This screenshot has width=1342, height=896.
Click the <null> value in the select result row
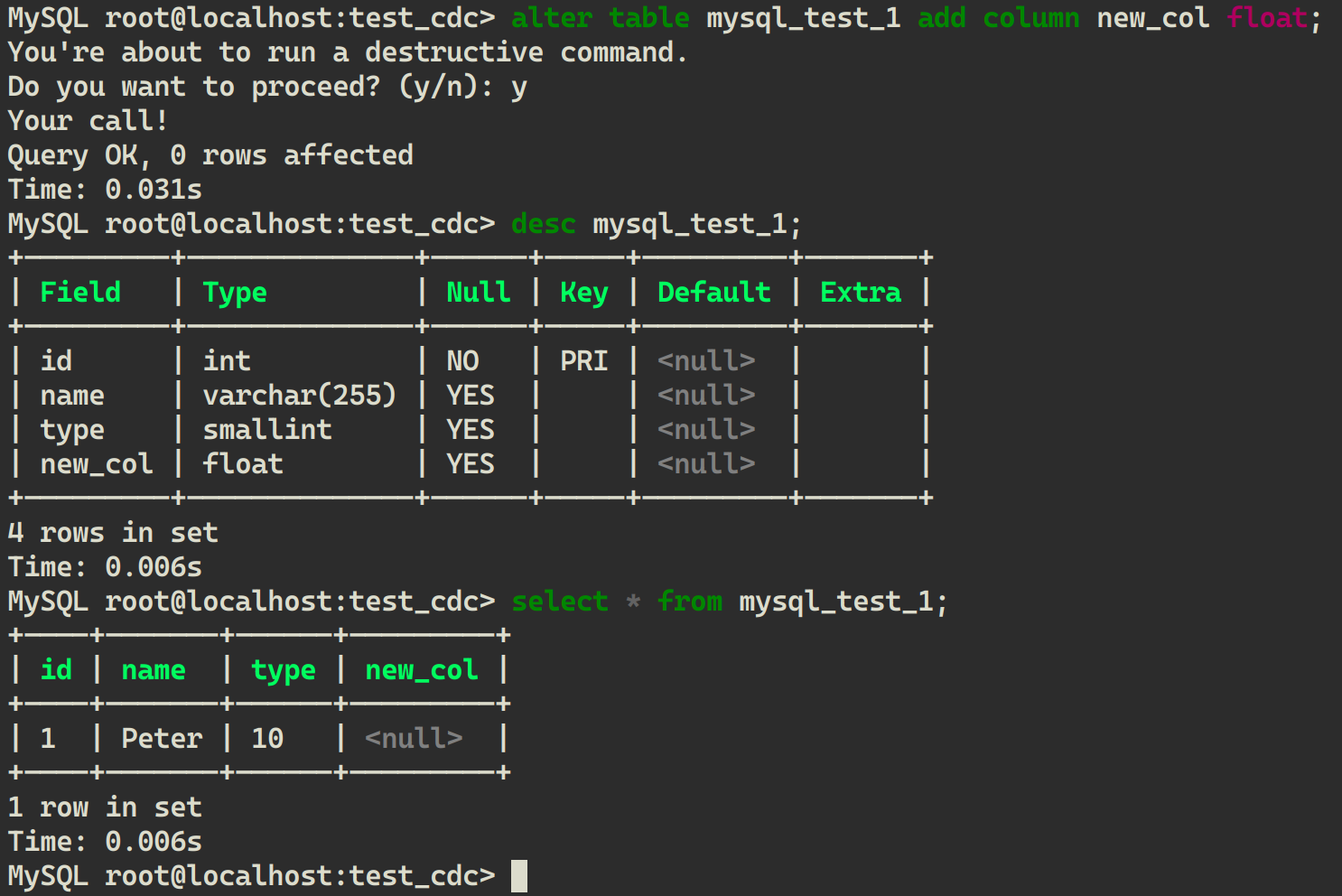(x=414, y=739)
